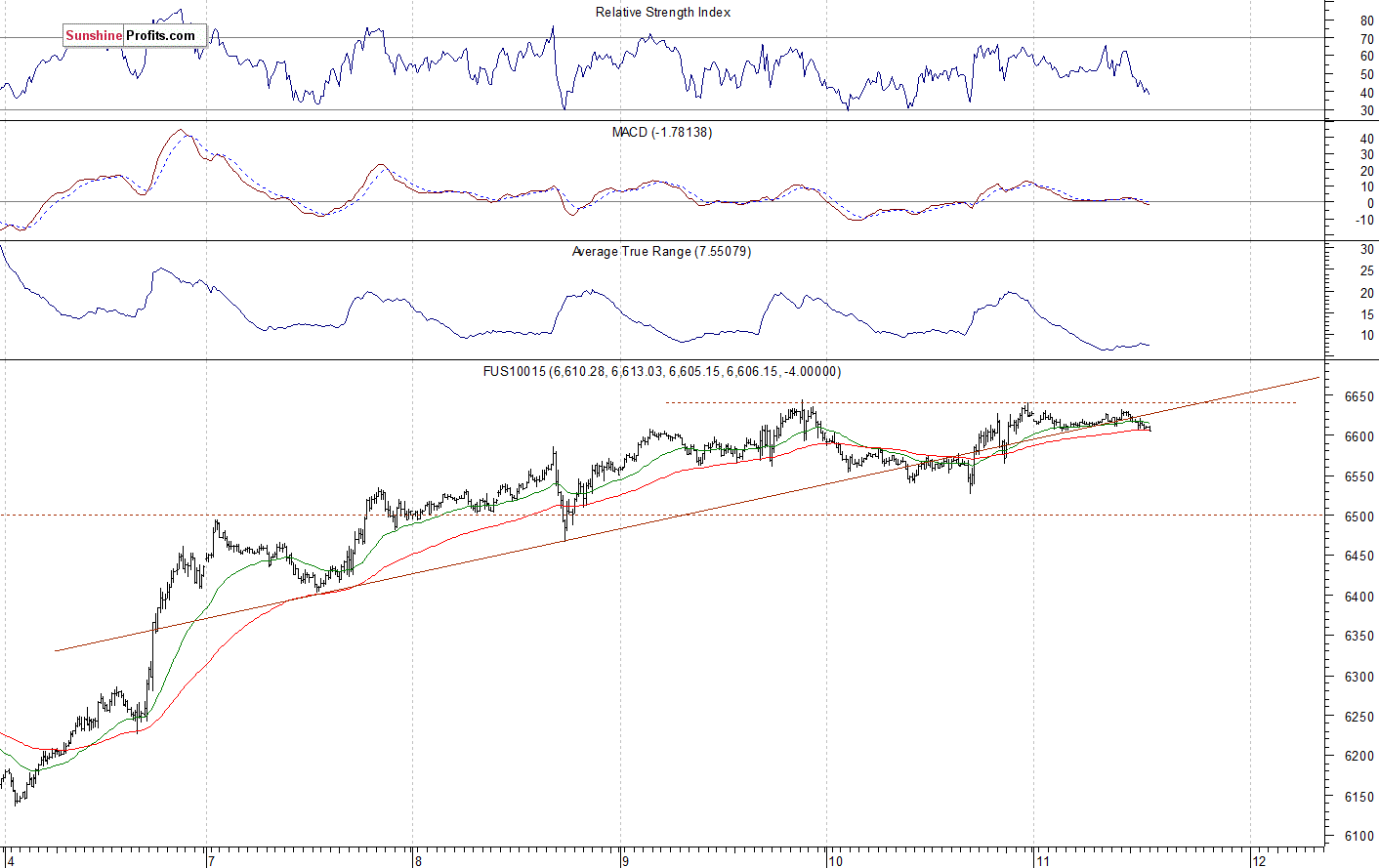Click the Relative Strength Index title
Image resolution: width=1379 pixels, height=868 pixels.
pos(663,13)
